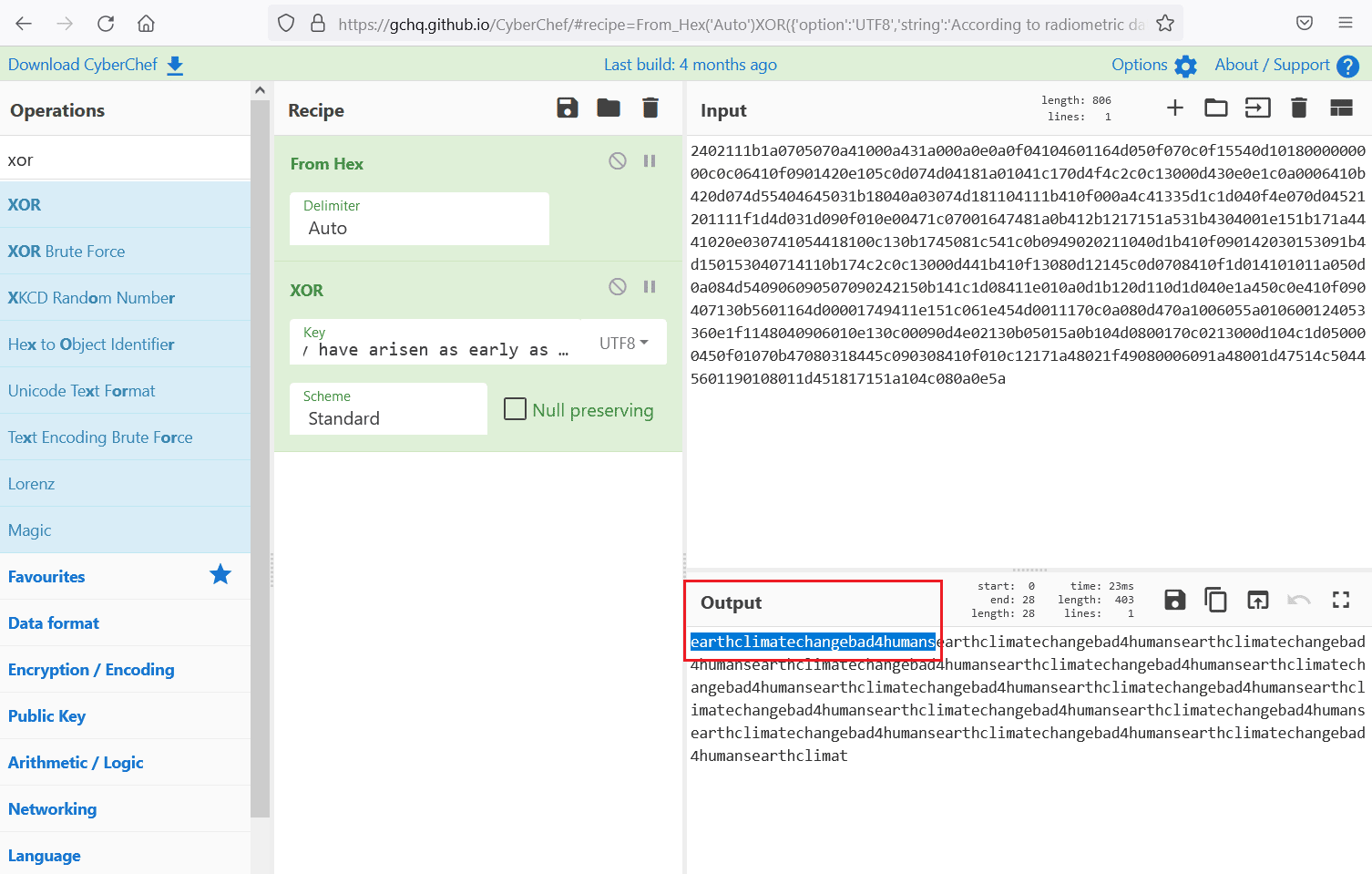Image resolution: width=1372 pixels, height=874 pixels.
Task: Select XOR Brute Force operation
Action: 67,252
